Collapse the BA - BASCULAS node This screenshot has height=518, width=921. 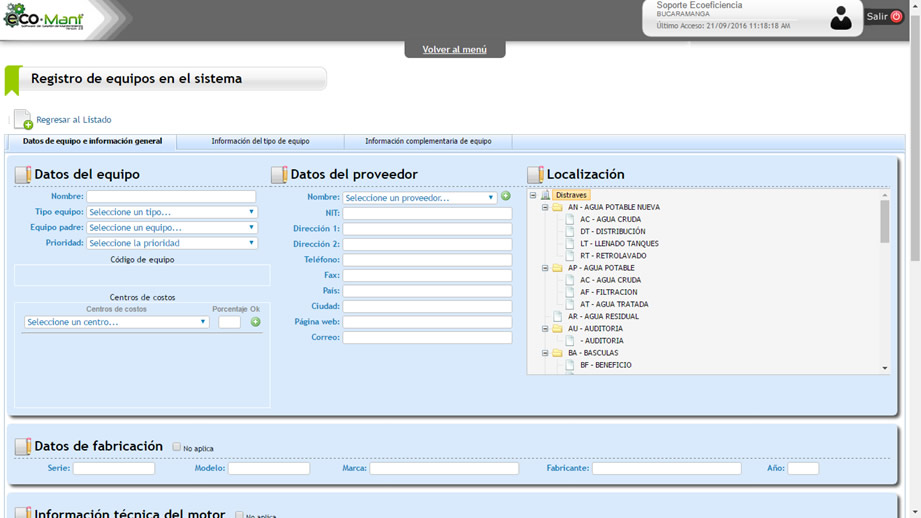545,353
